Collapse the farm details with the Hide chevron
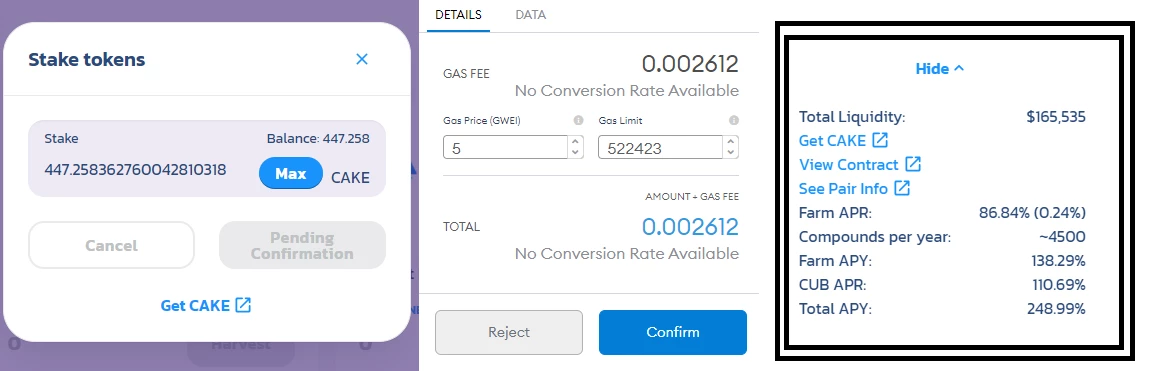Image resolution: width=1161 pixels, height=371 pixels. click(x=959, y=68)
